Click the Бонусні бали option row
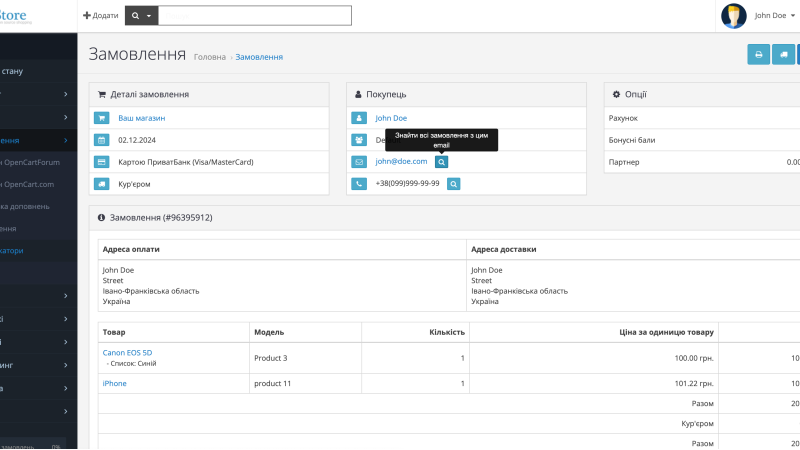 tap(702, 140)
